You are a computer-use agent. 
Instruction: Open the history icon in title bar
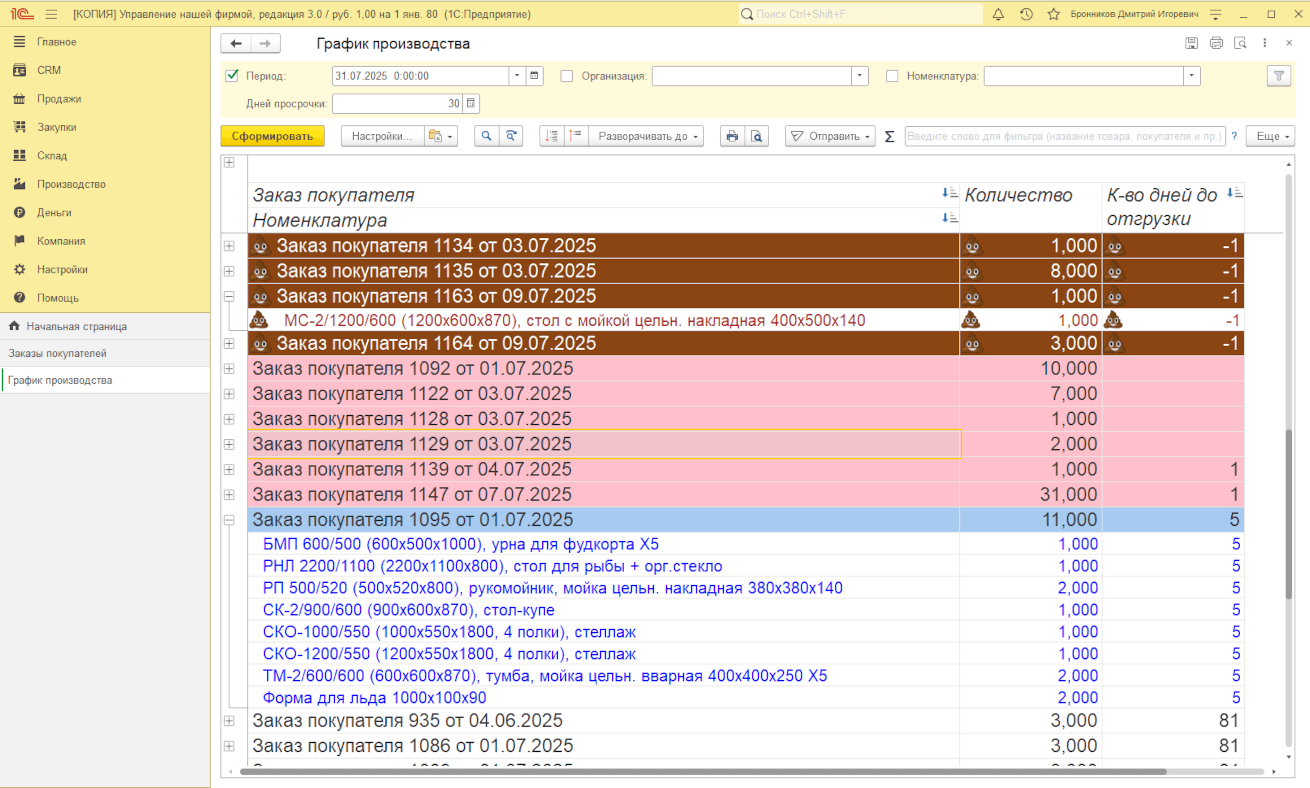[x=1026, y=14]
